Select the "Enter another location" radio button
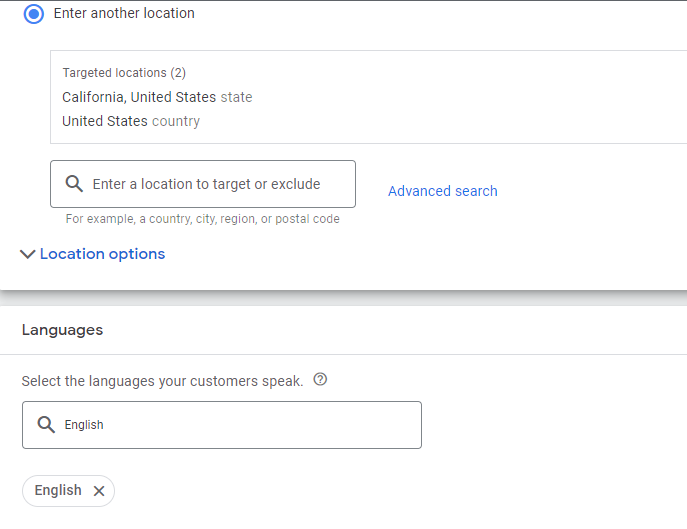The height and width of the screenshot is (529, 687). pos(34,14)
